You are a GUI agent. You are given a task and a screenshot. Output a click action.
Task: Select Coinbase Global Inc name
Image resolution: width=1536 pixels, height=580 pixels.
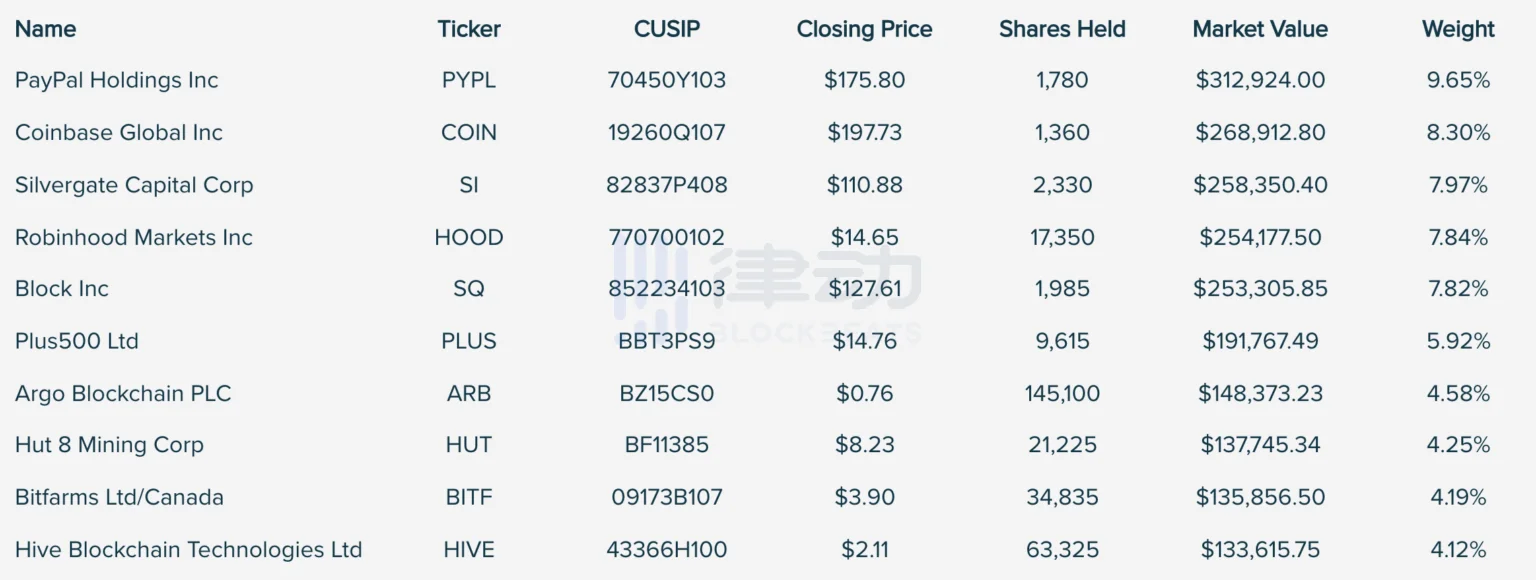point(119,132)
